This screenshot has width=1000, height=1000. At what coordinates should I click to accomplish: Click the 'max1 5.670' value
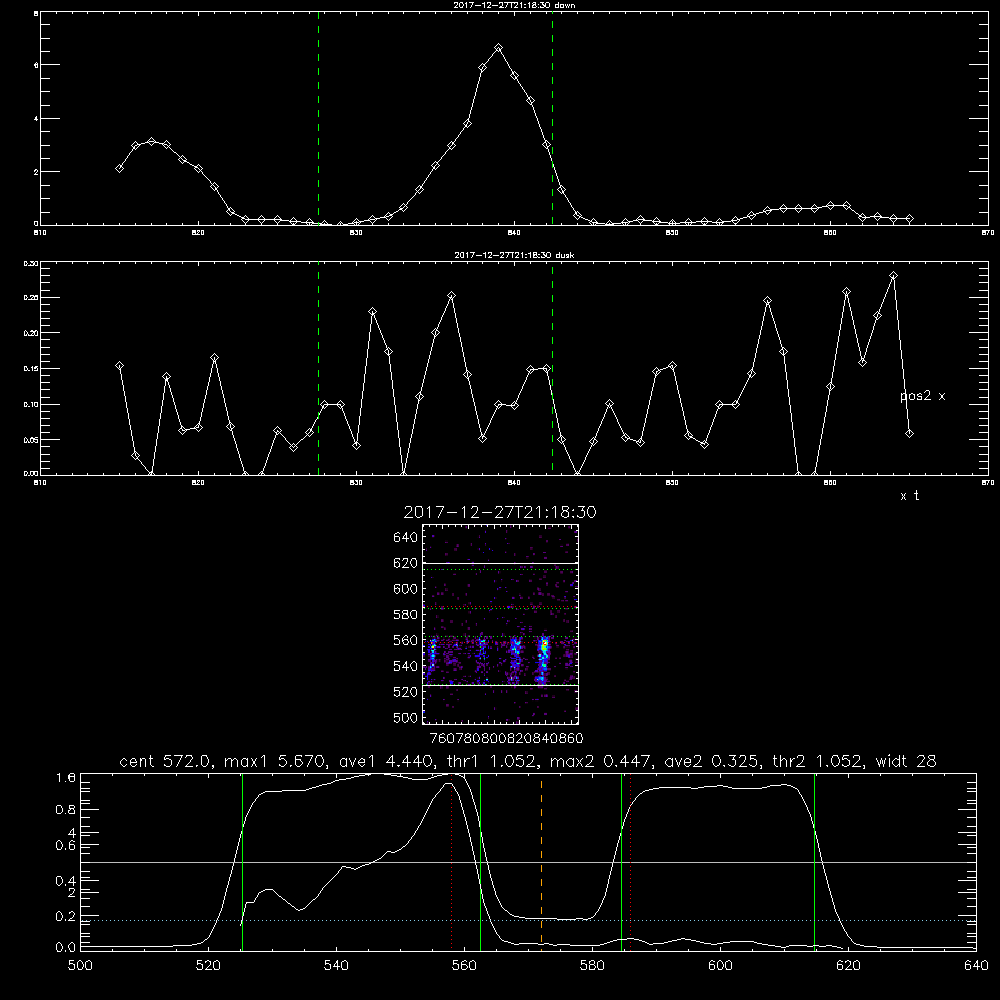point(275,761)
